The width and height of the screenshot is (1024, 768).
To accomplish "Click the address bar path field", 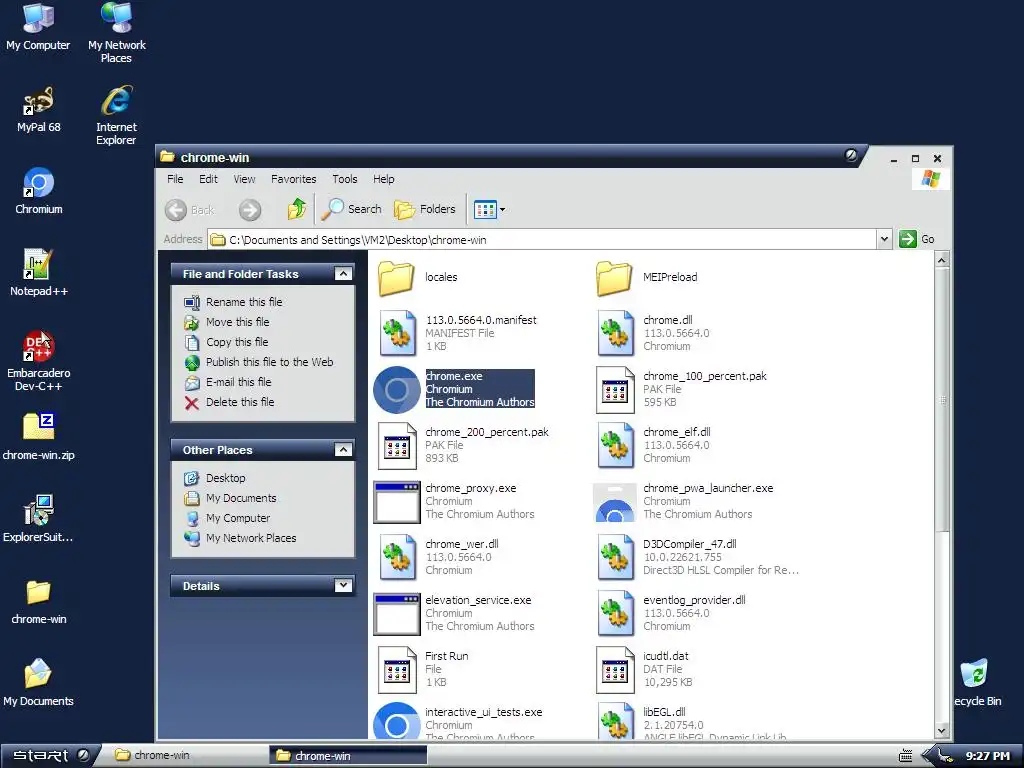I will (x=542, y=240).
